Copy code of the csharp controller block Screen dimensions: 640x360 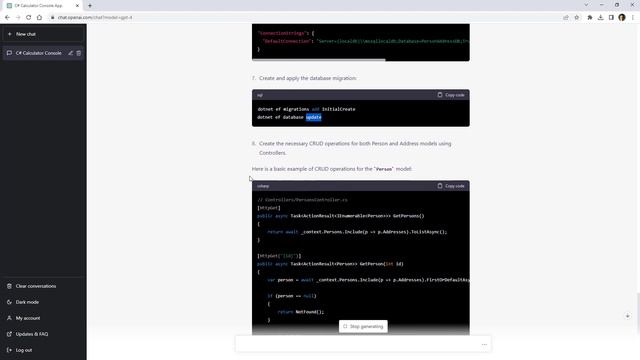click(x=451, y=186)
